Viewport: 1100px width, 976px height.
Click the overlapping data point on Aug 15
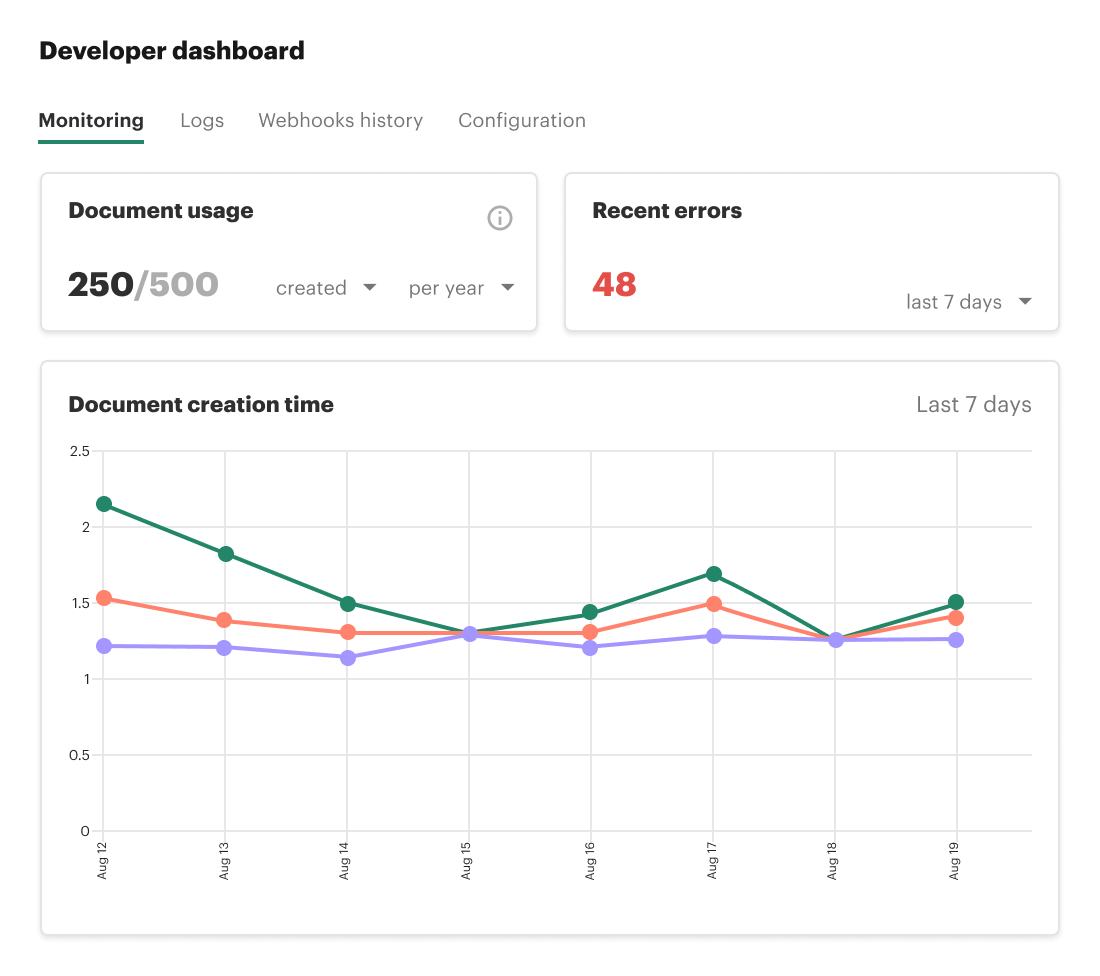pos(469,633)
